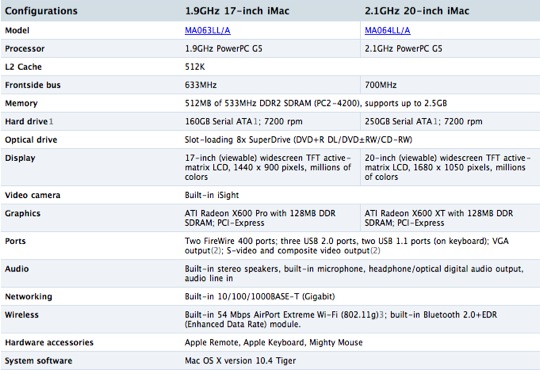Select the 1.9GHz 17-inch iMac header
This screenshot has width=540, height=370.
pos(237,11)
